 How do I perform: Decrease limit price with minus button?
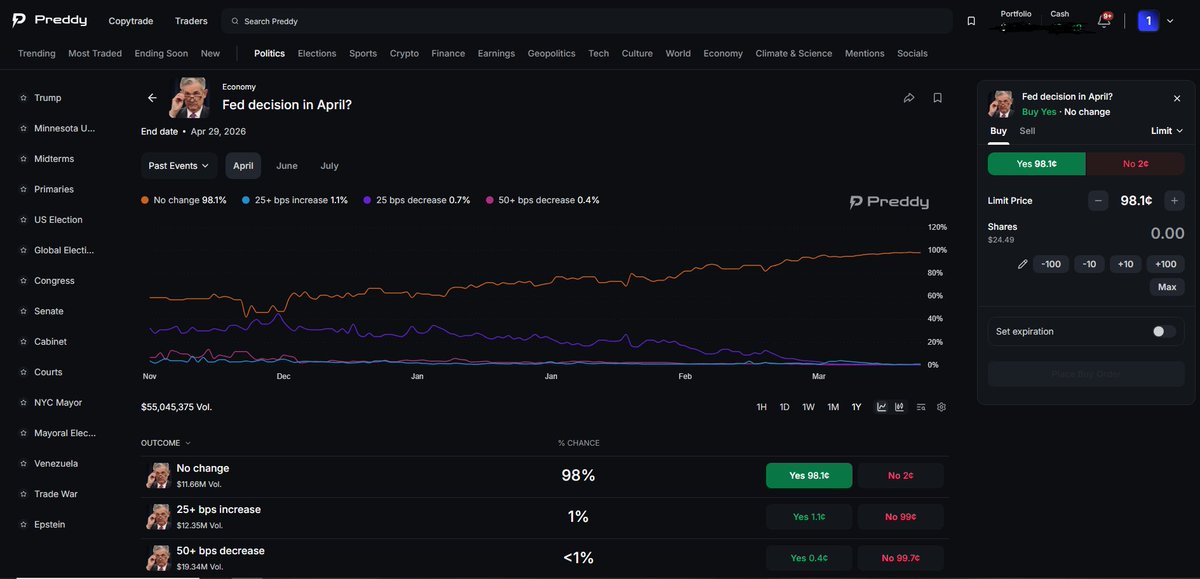click(x=1098, y=200)
